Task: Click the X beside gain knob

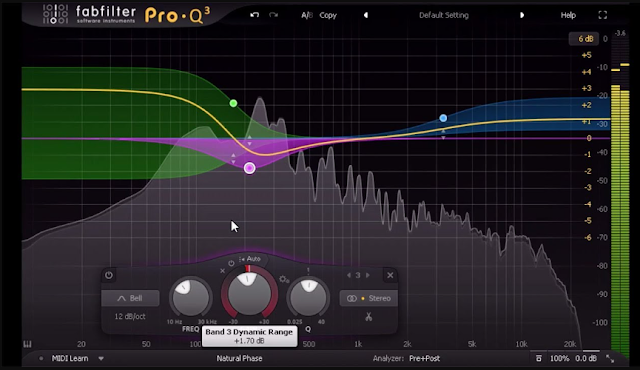Action: (x=222, y=271)
